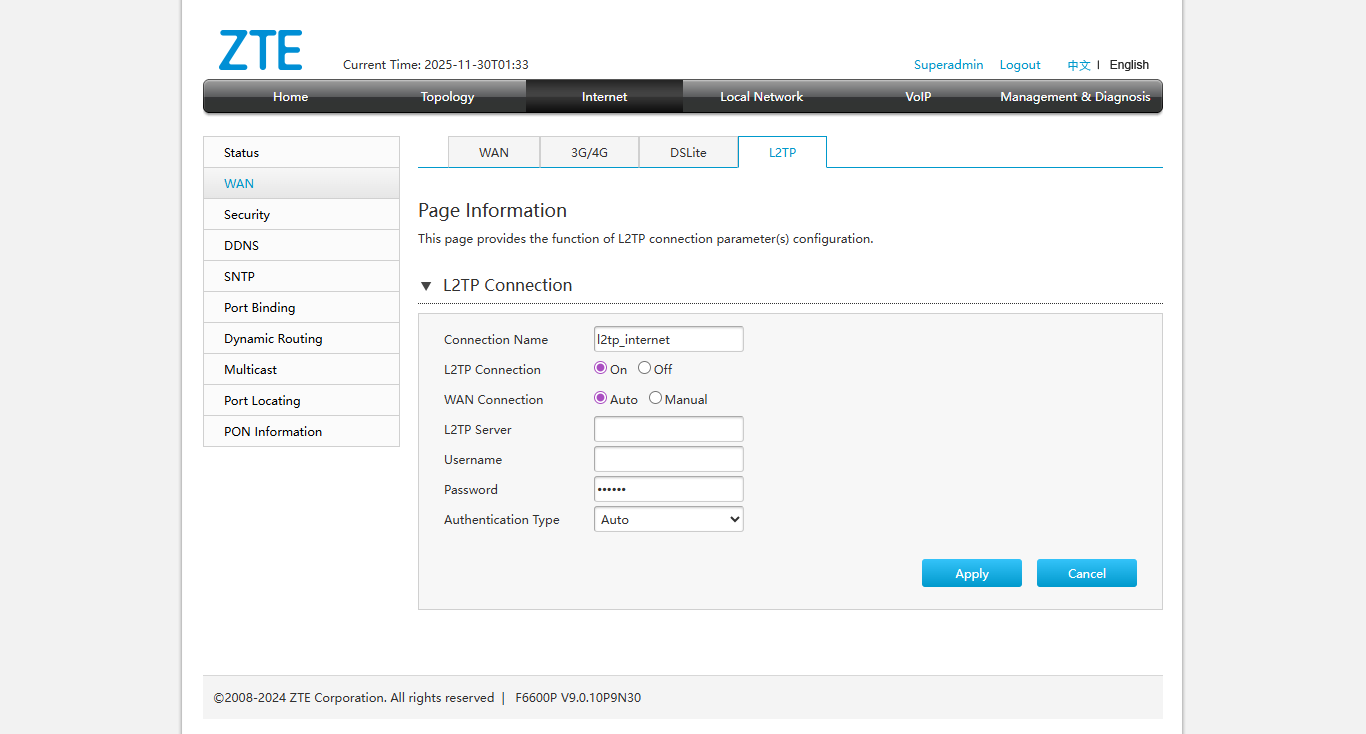Screen dimensions: 1366x734
Task: Set WAN Connection to Auto
Action: click(601, 398)
